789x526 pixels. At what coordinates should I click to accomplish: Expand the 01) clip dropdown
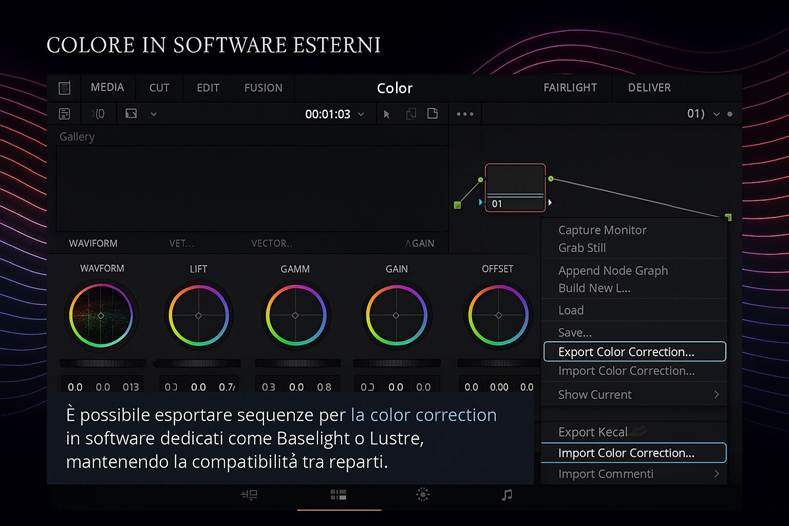pyautogui.click(x=716, y=114)
